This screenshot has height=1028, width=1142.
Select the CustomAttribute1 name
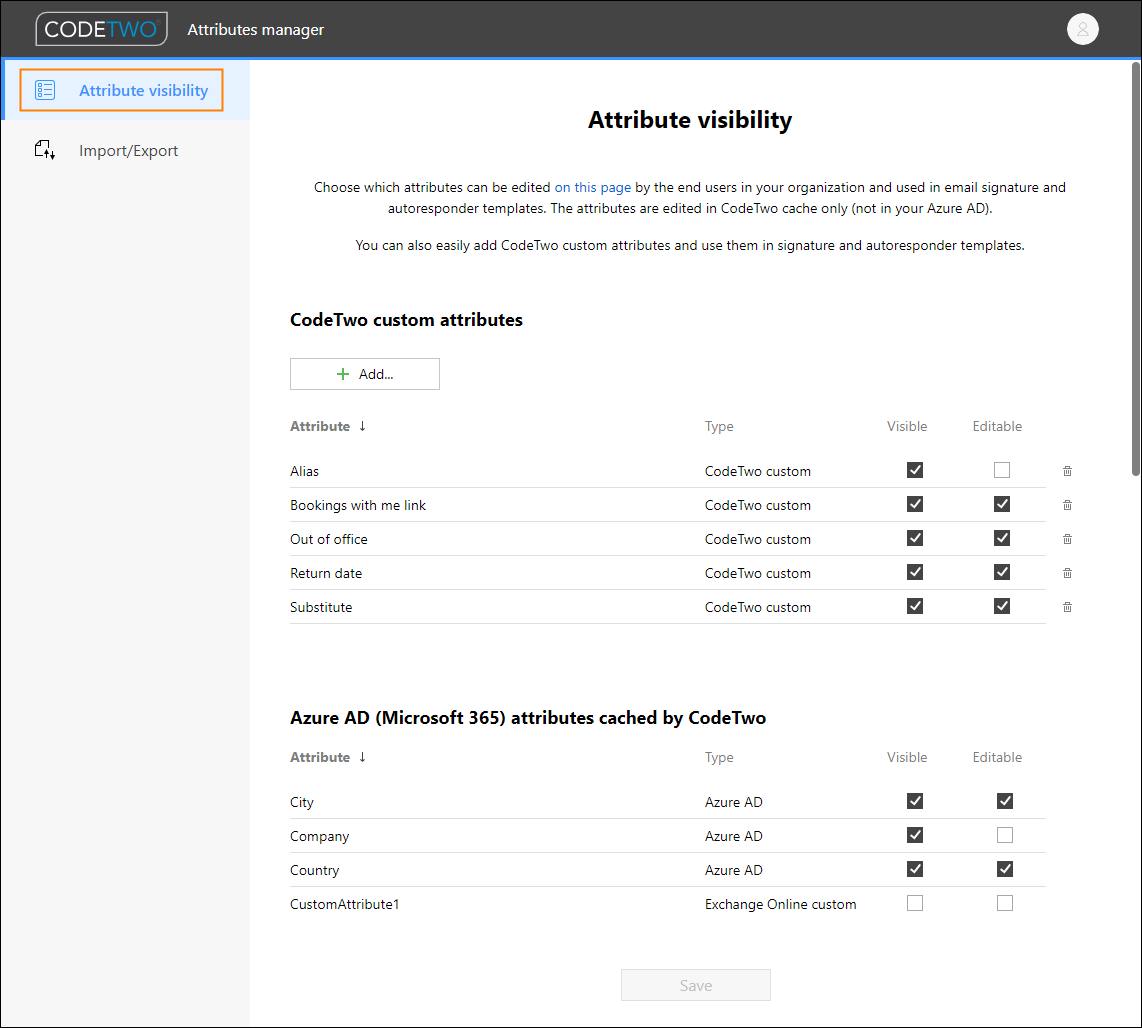344,904
